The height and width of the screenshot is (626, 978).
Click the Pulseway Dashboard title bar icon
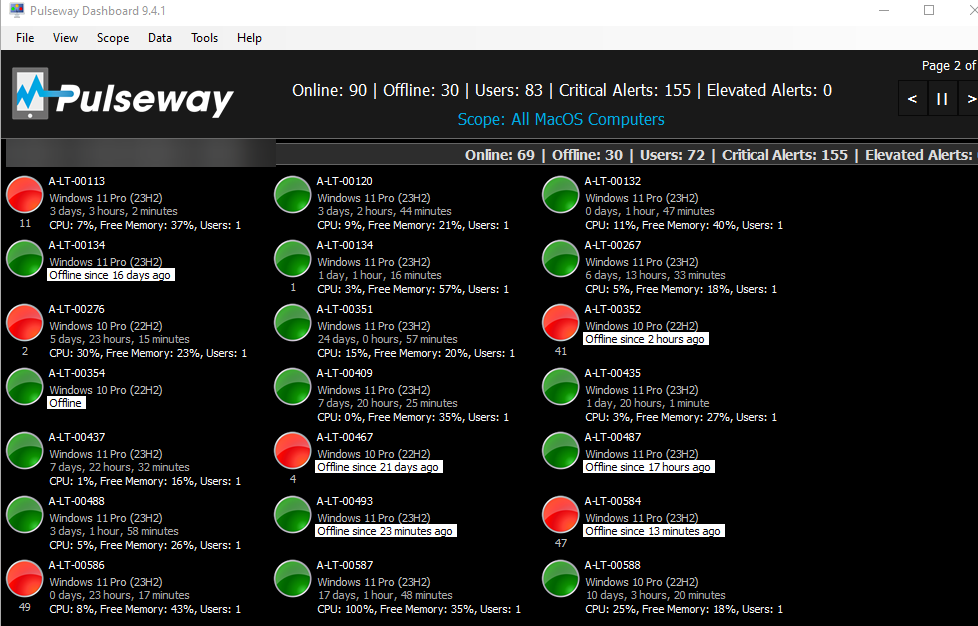17,10
